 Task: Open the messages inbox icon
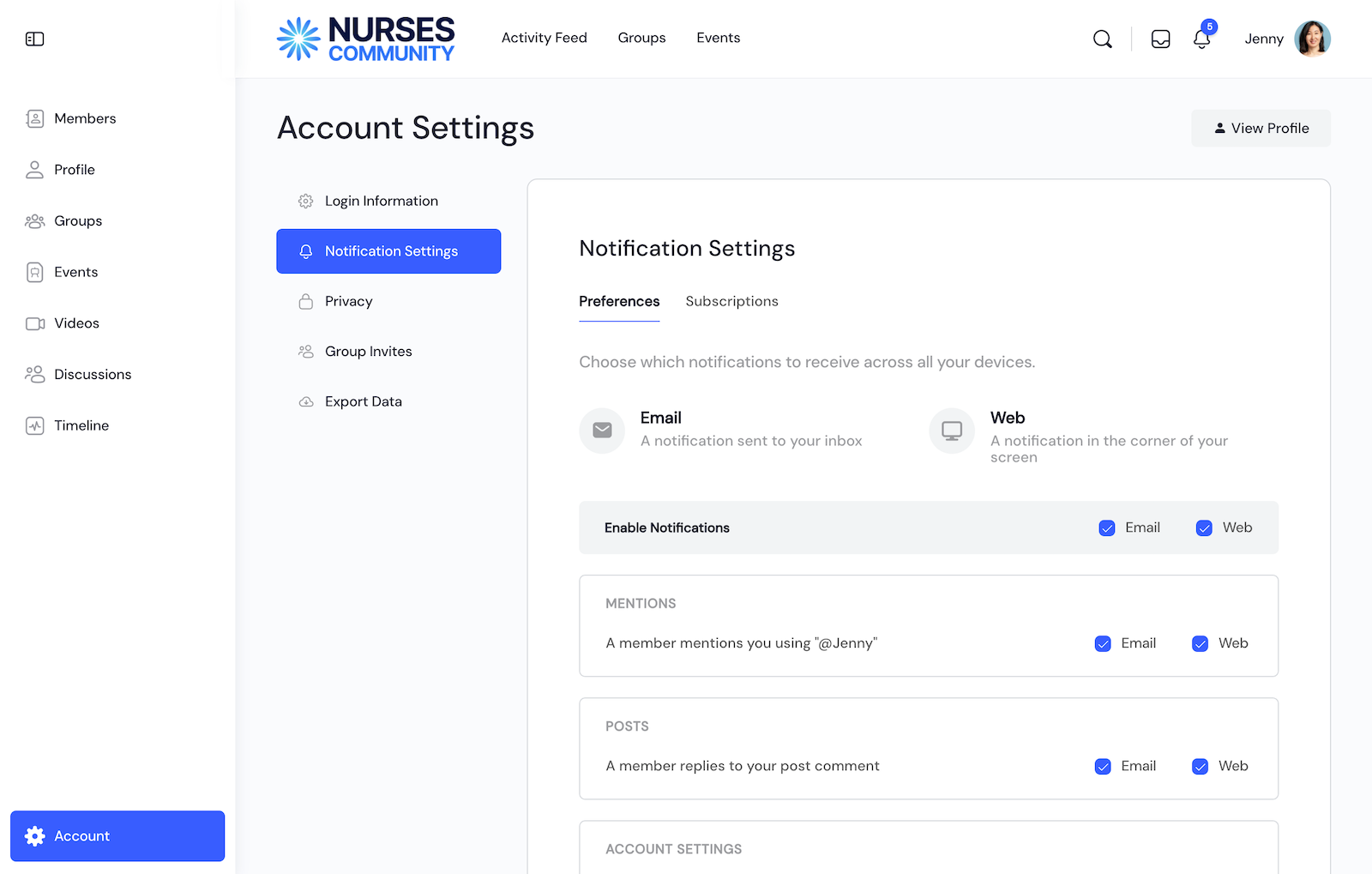click(1160, 39)
